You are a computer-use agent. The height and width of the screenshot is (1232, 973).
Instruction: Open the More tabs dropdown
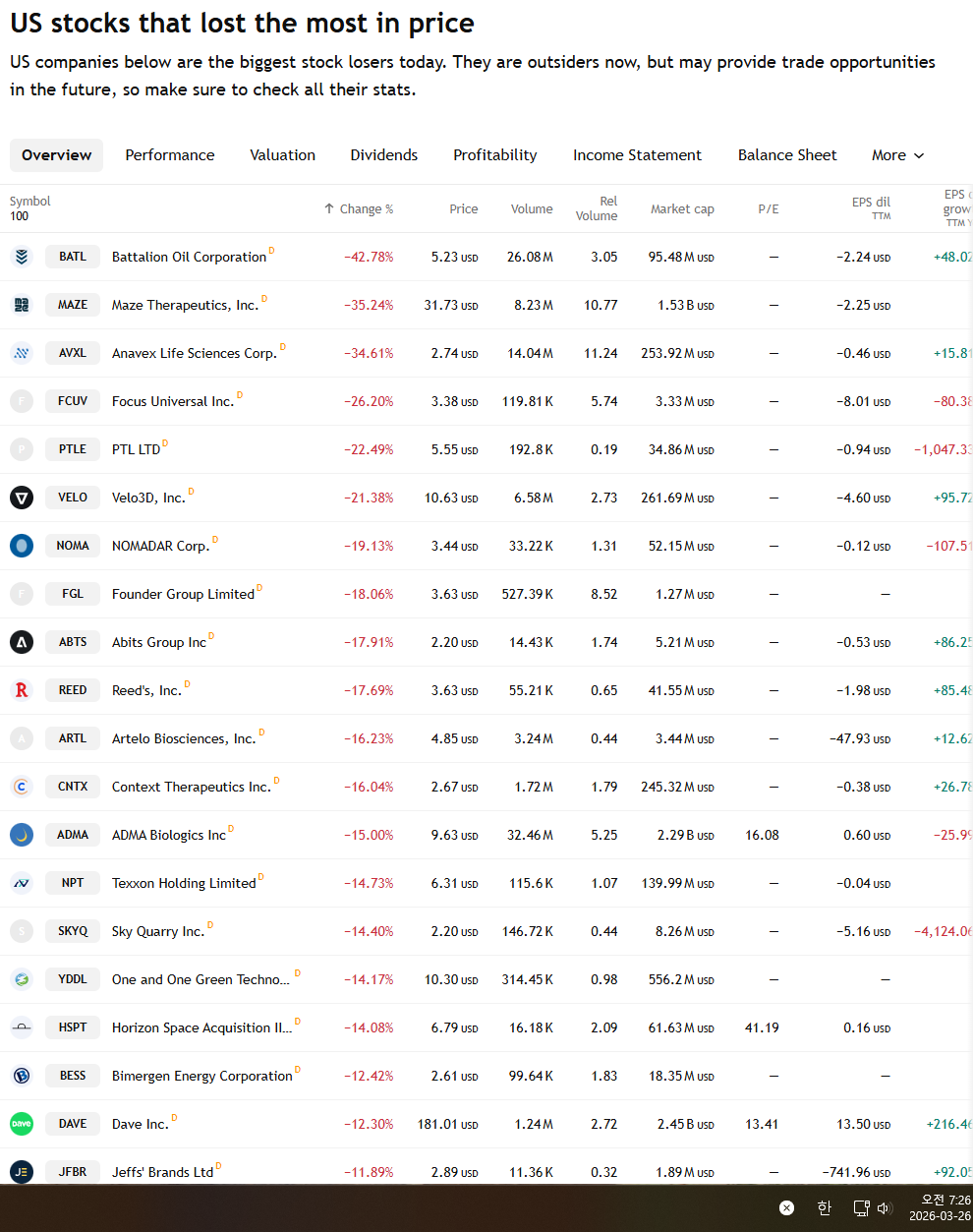click(897, 155)
